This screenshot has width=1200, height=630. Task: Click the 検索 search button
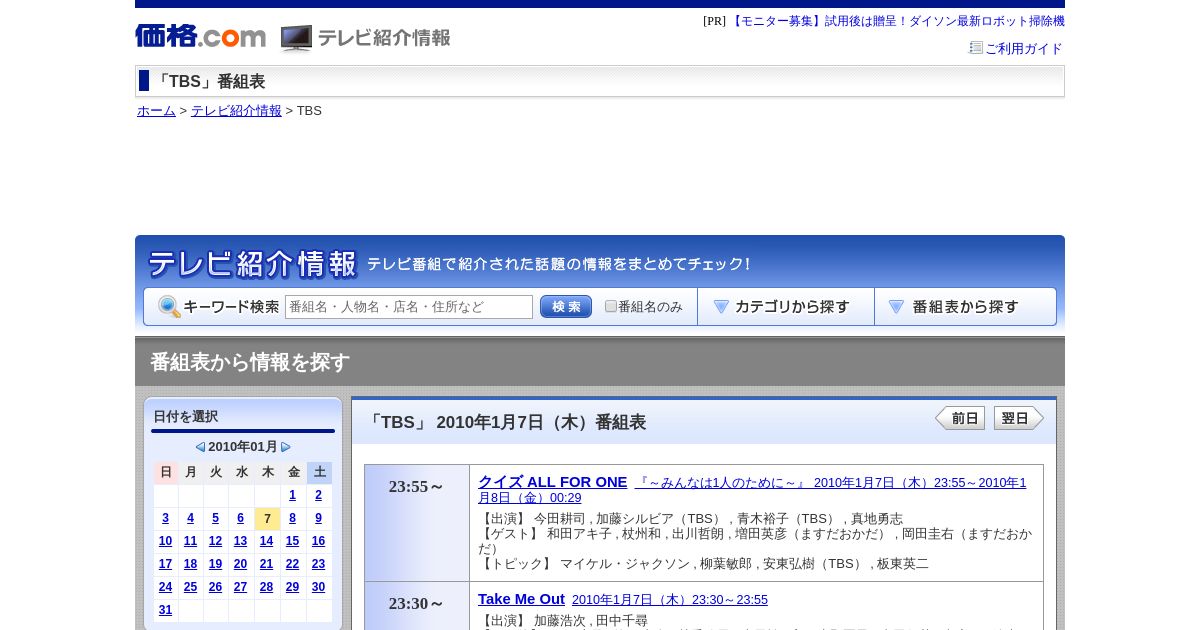pos(566,307)
